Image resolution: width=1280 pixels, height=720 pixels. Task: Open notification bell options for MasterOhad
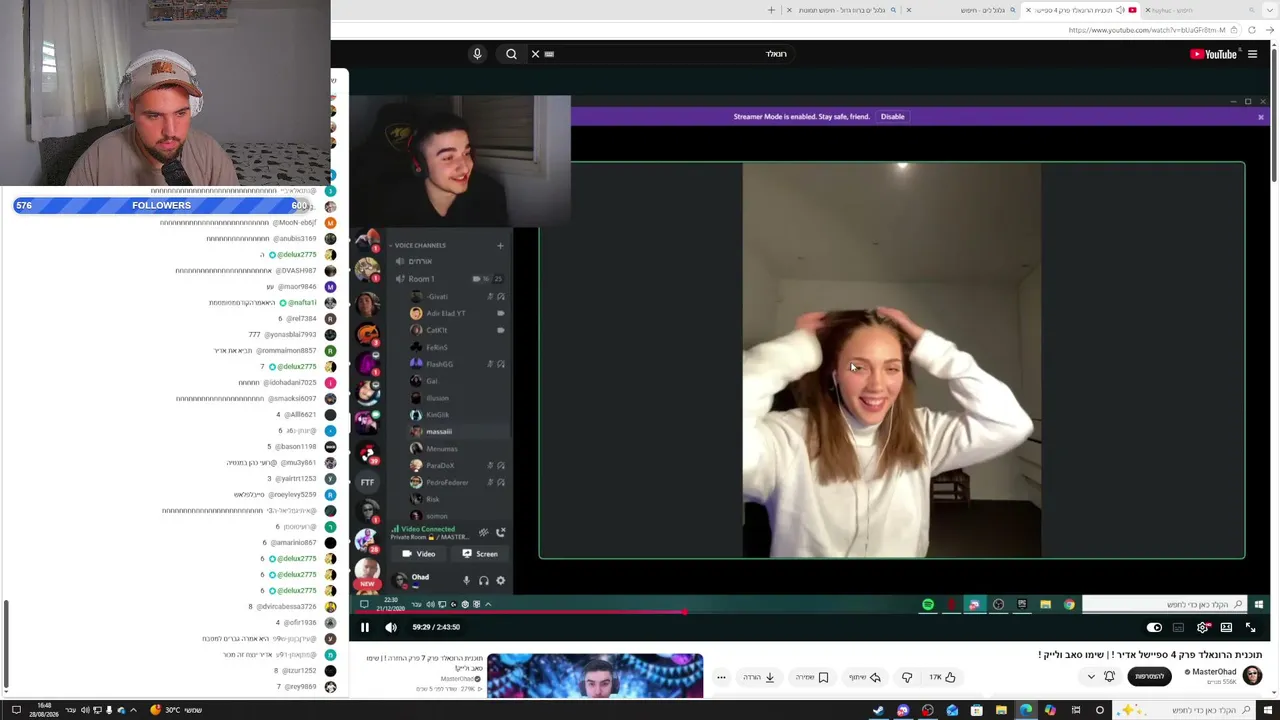pos(1100,677)
